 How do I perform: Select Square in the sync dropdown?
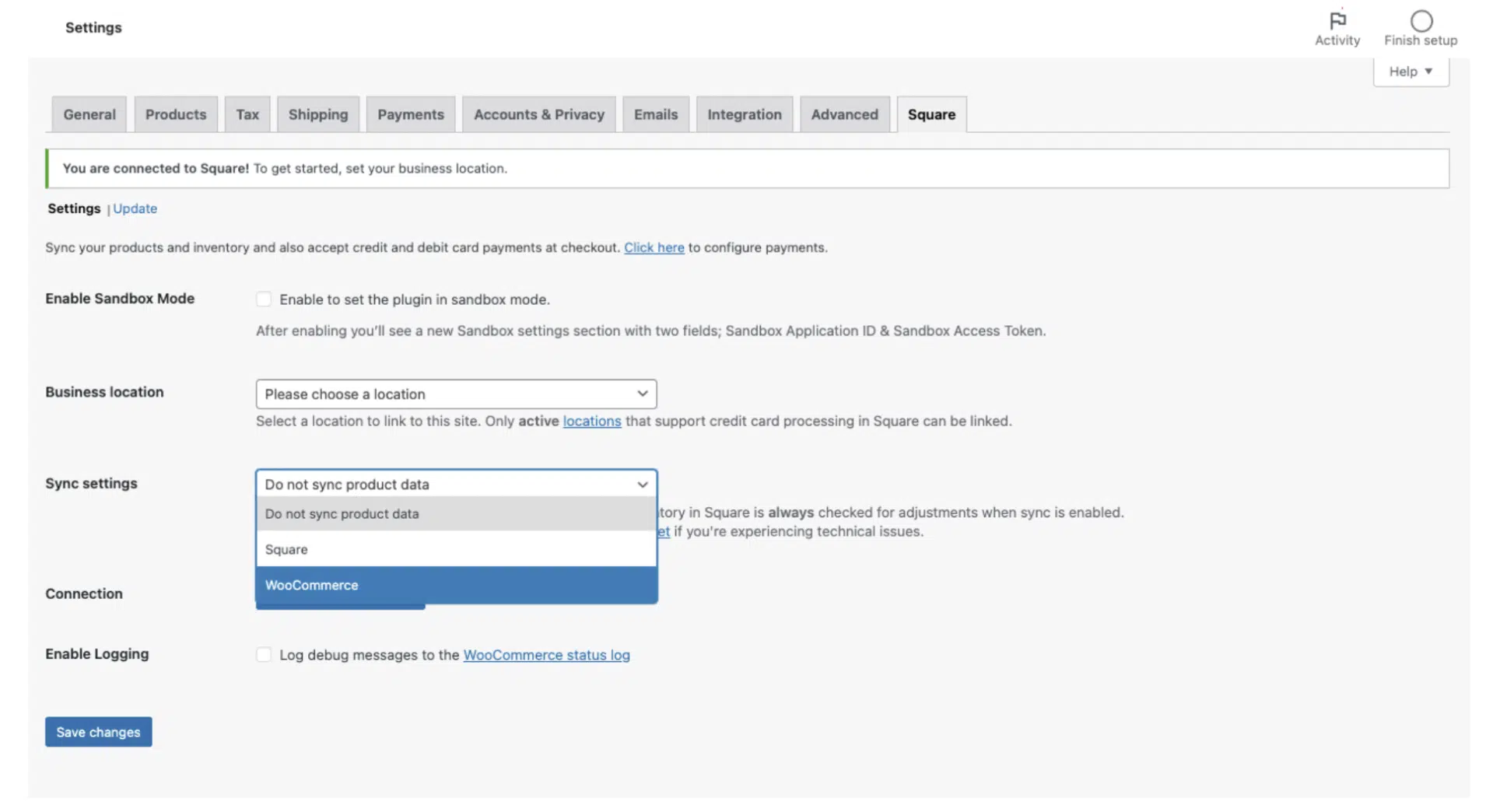coord(286,549)
